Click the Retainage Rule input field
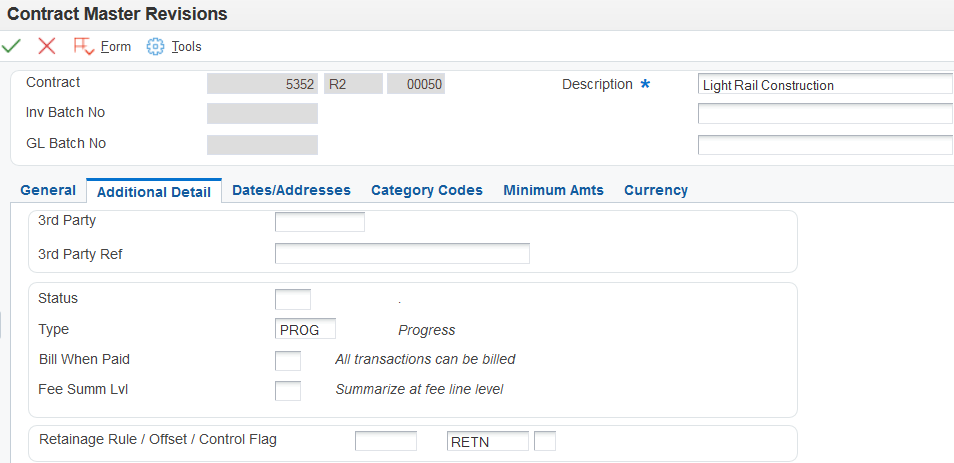The image size is (954, 463). (x=386, y=440)
